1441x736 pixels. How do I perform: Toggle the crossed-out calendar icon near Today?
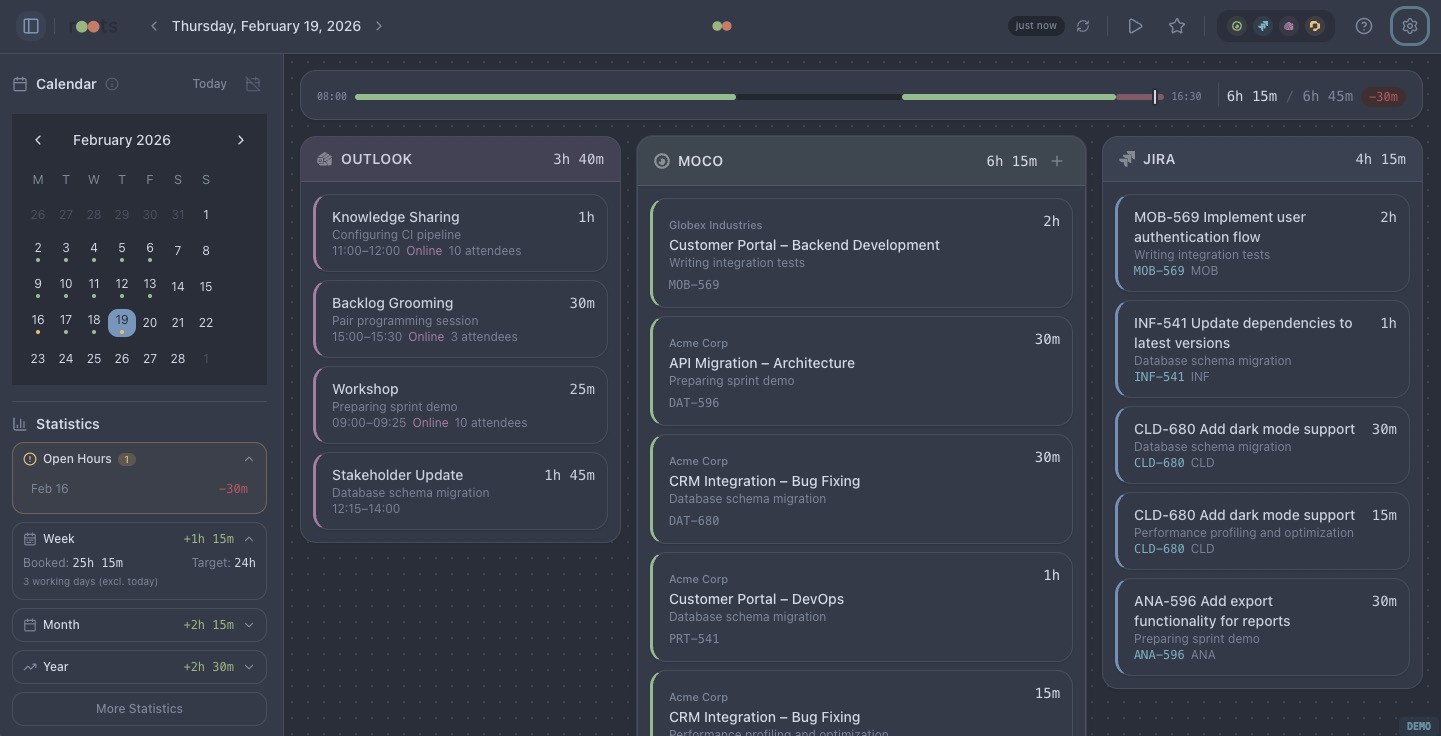click(253, 84)
